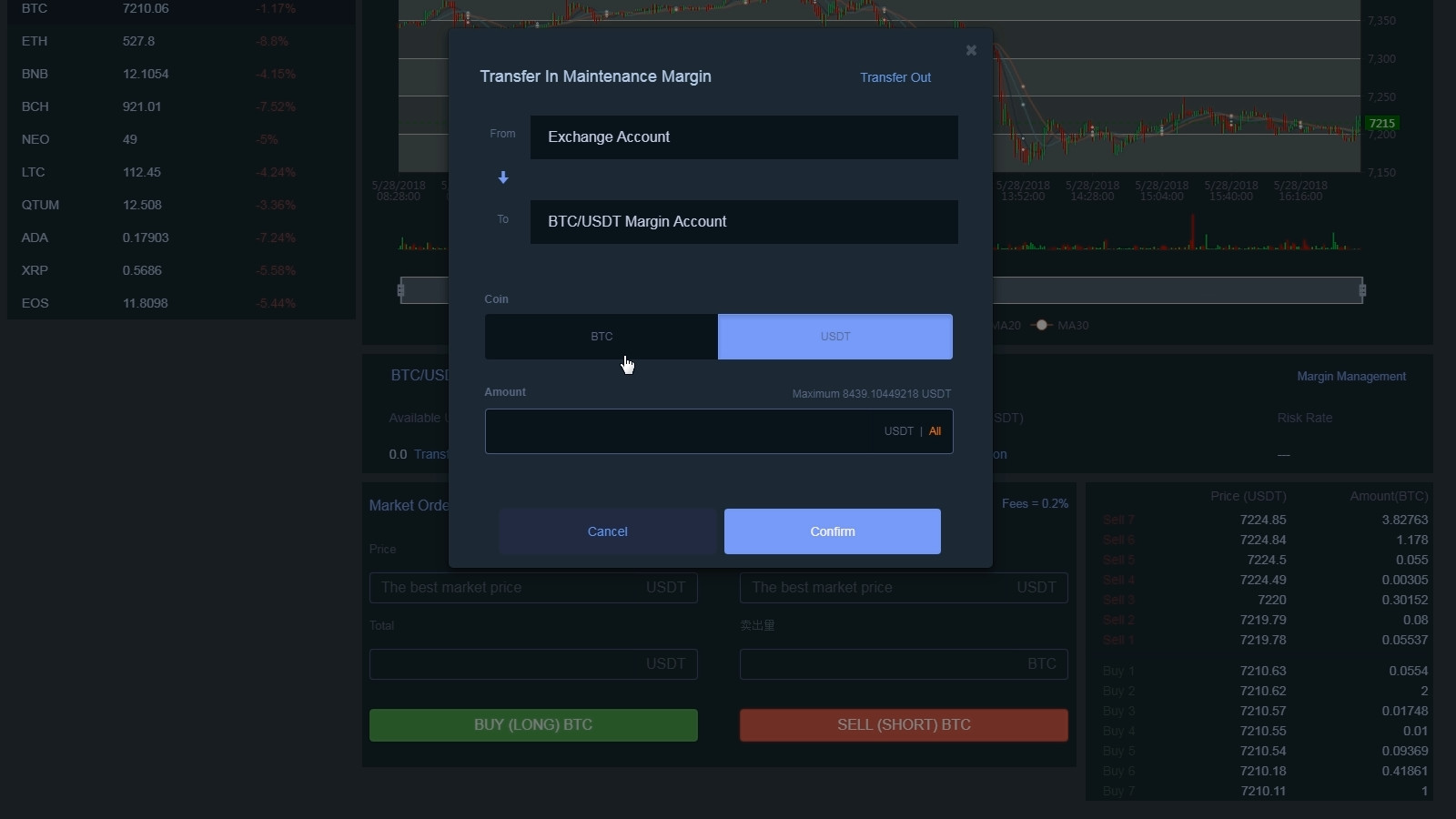Screen dimensions: 1456x819
Task: Select the 7224.85 sell order row
Action: [x=1262, y=520]
